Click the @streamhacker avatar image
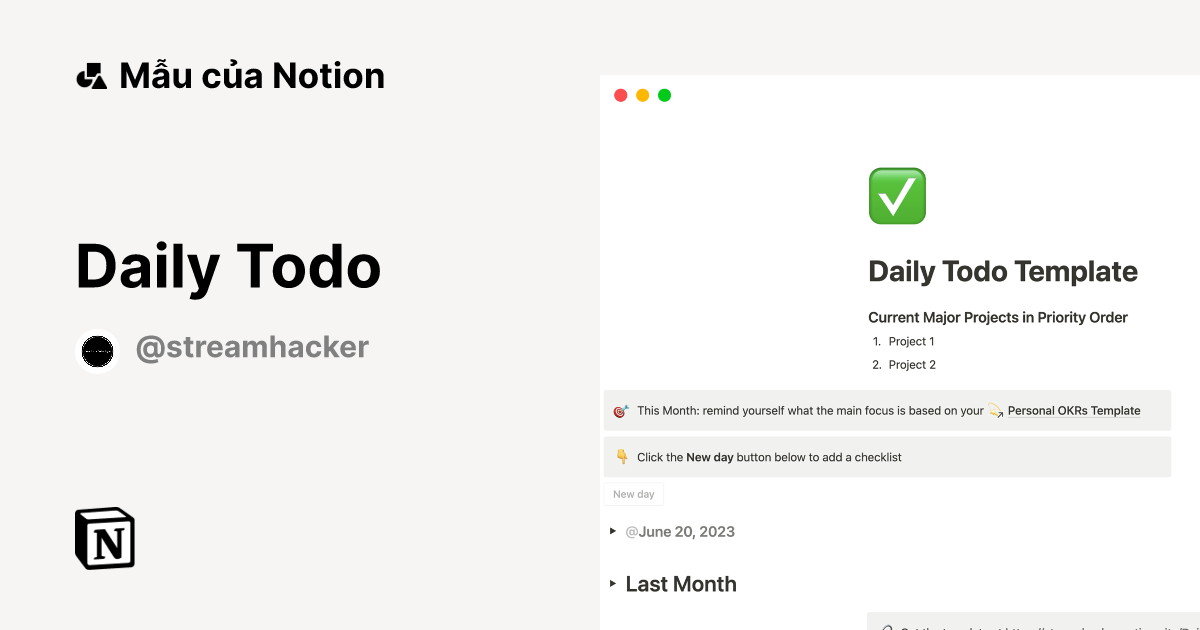 [x=97, y=351]
